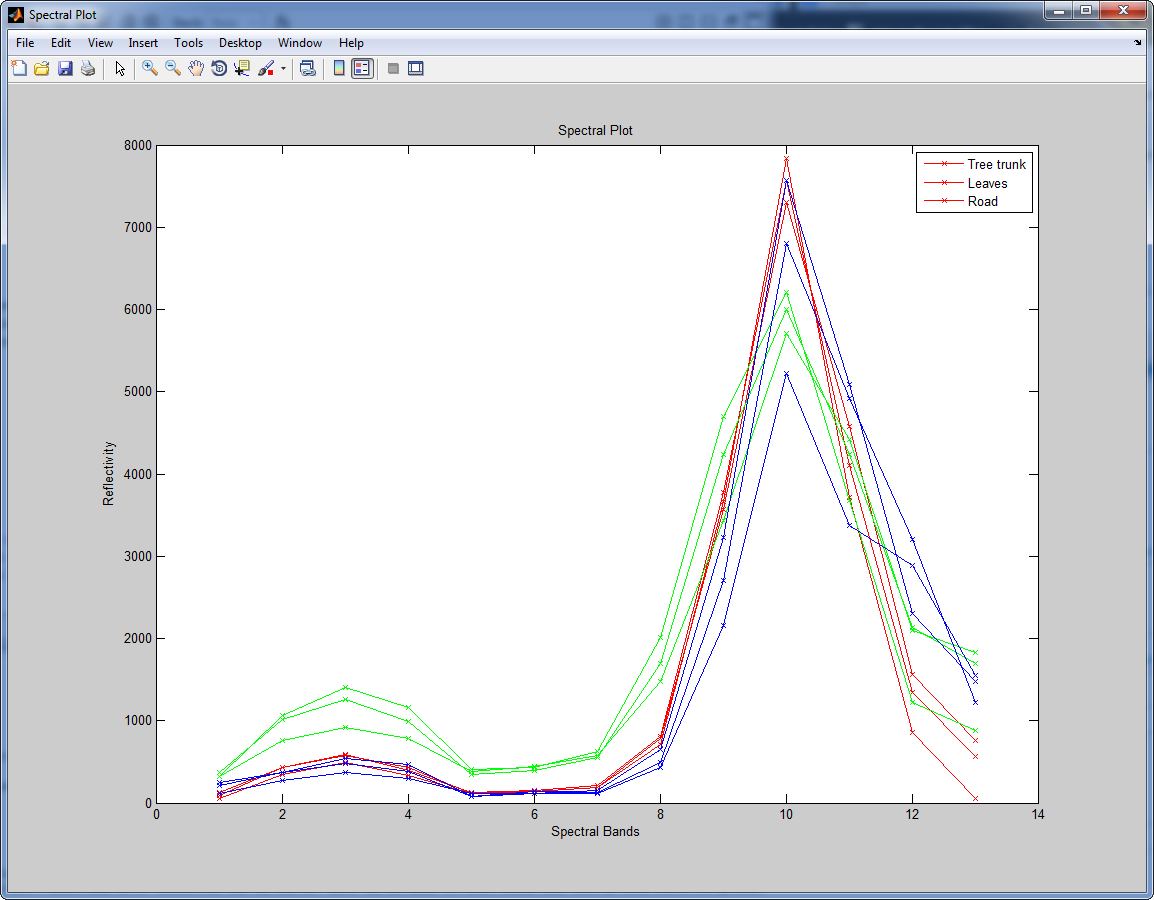Open the Desktop menu
Screen dimensions: 1154x900
click(x=240, y=43)
